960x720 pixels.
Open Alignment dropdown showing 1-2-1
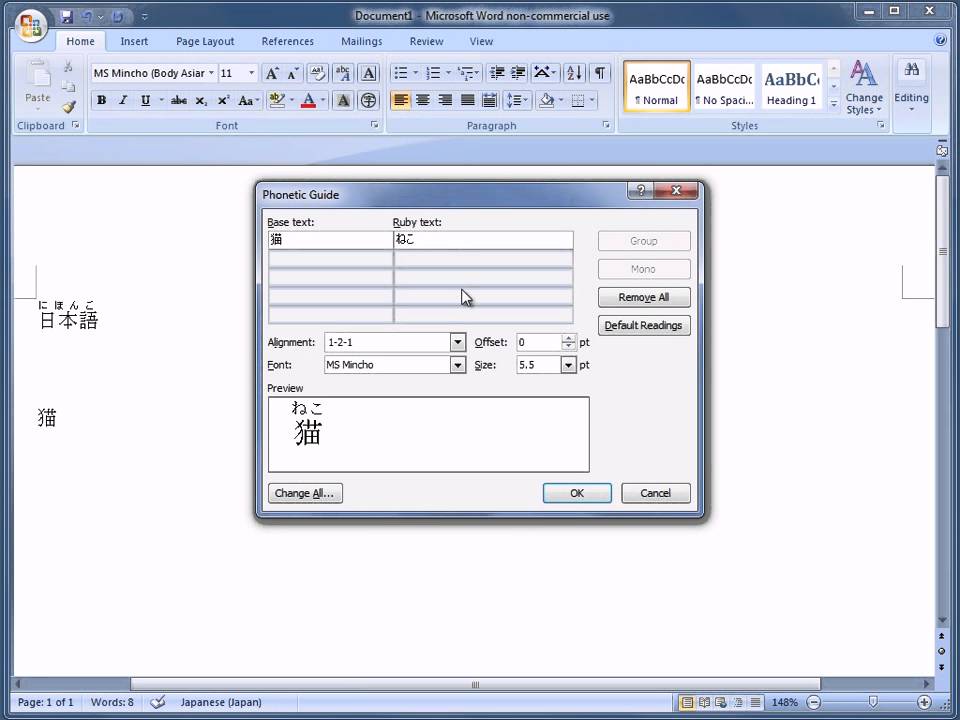(457, 343)
